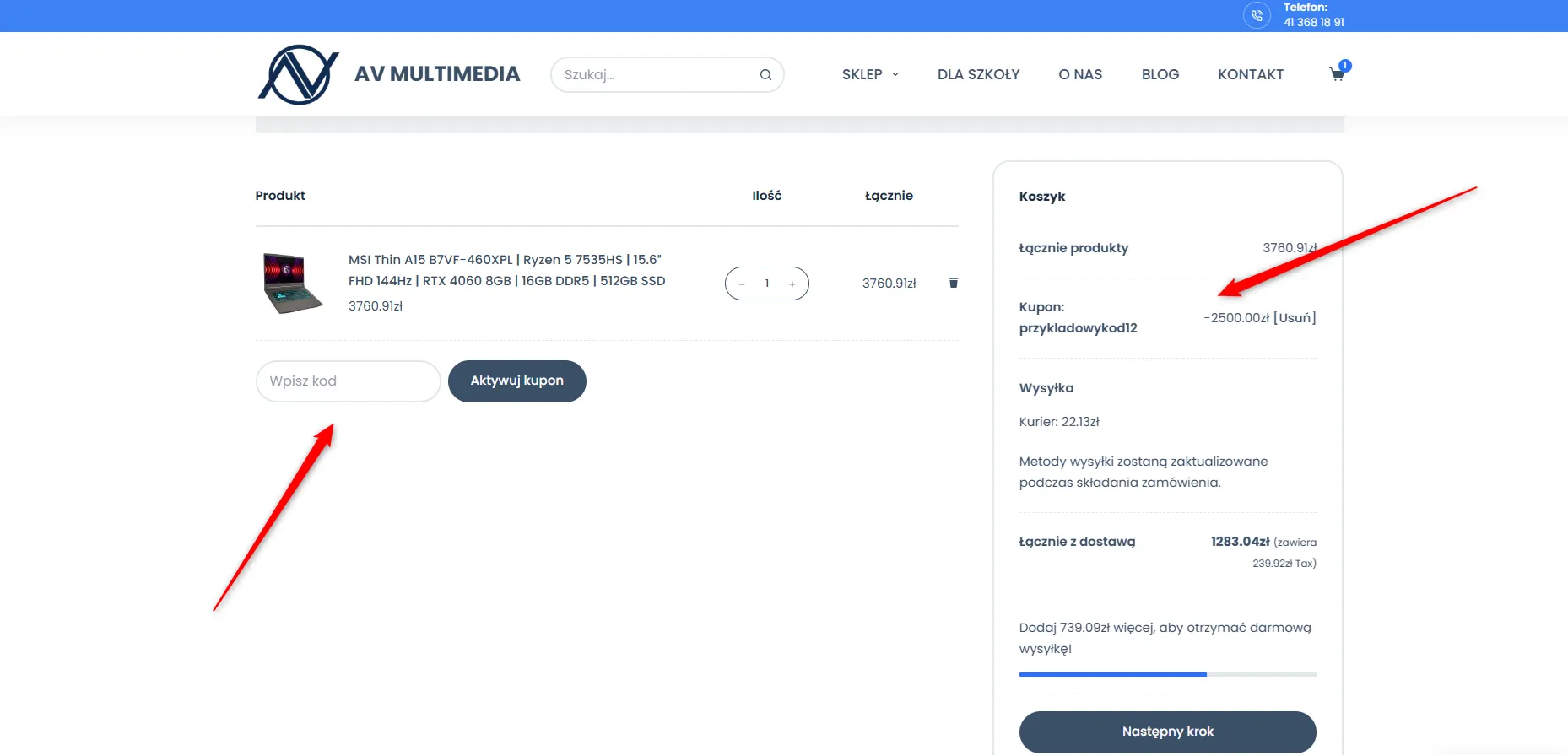Increase quantity with plus button

click(792, 283)
